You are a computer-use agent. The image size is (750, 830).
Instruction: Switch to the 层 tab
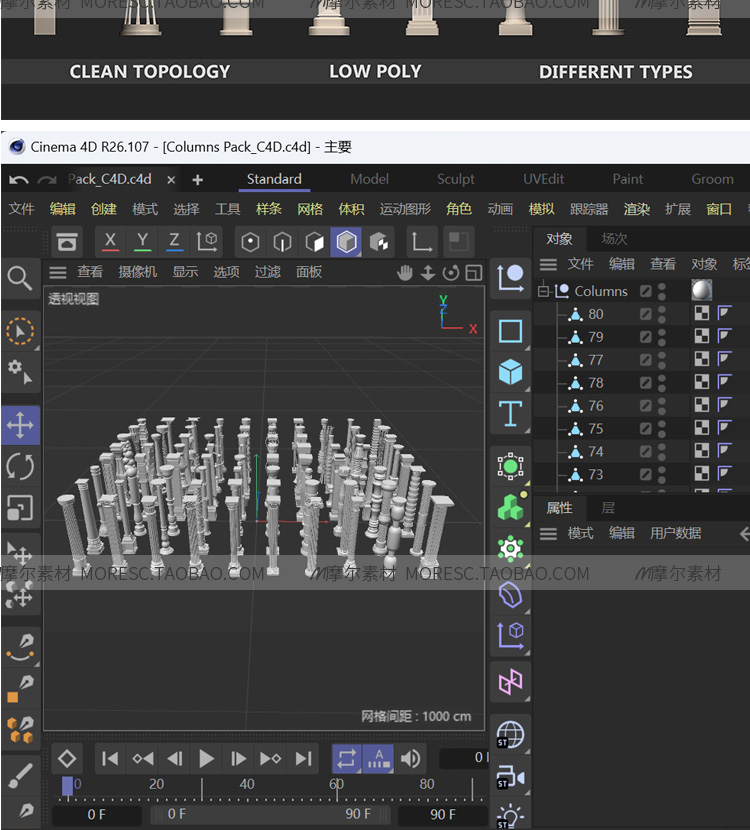[608, 508]
